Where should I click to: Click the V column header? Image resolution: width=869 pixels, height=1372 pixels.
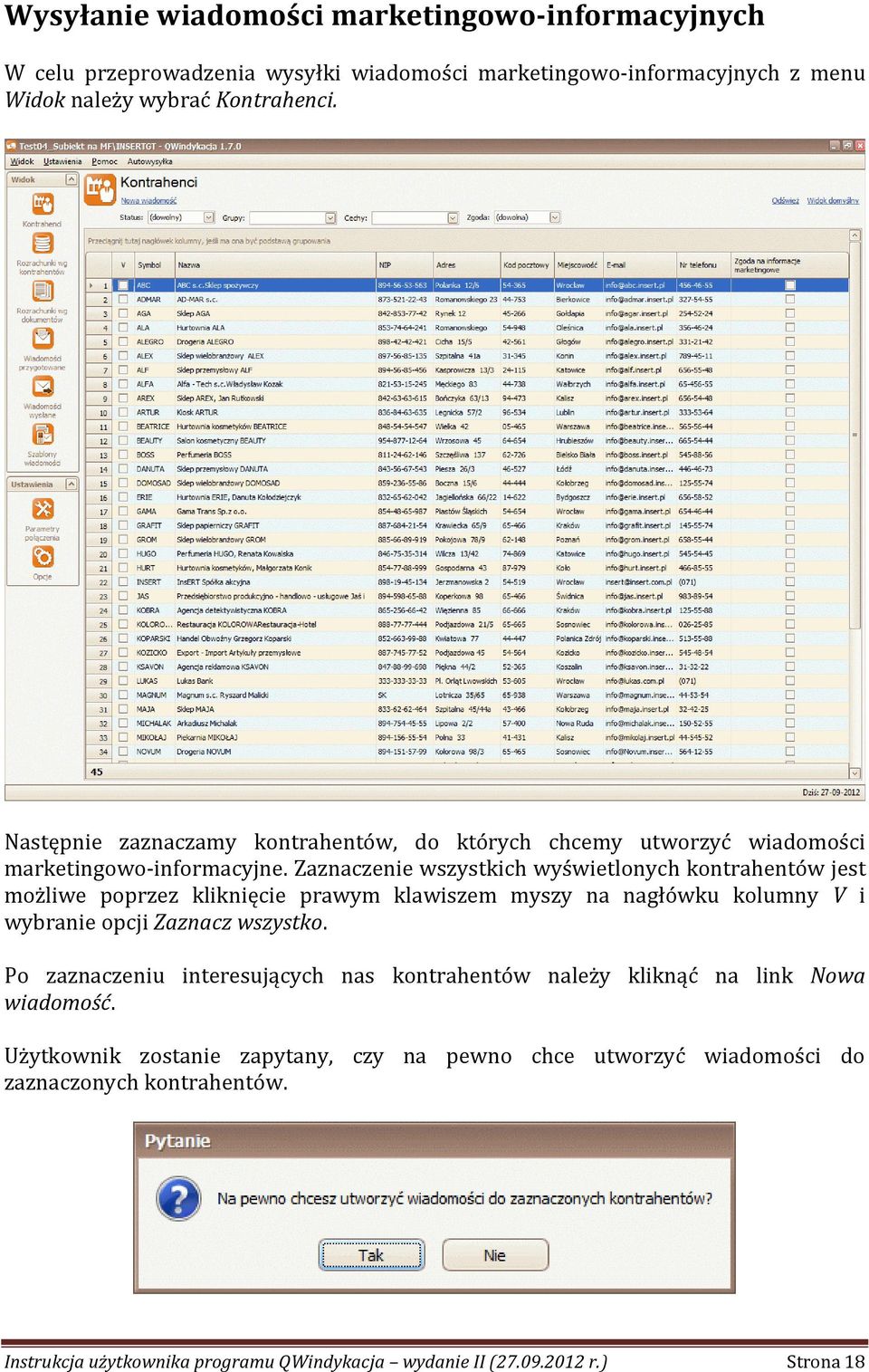123,265
